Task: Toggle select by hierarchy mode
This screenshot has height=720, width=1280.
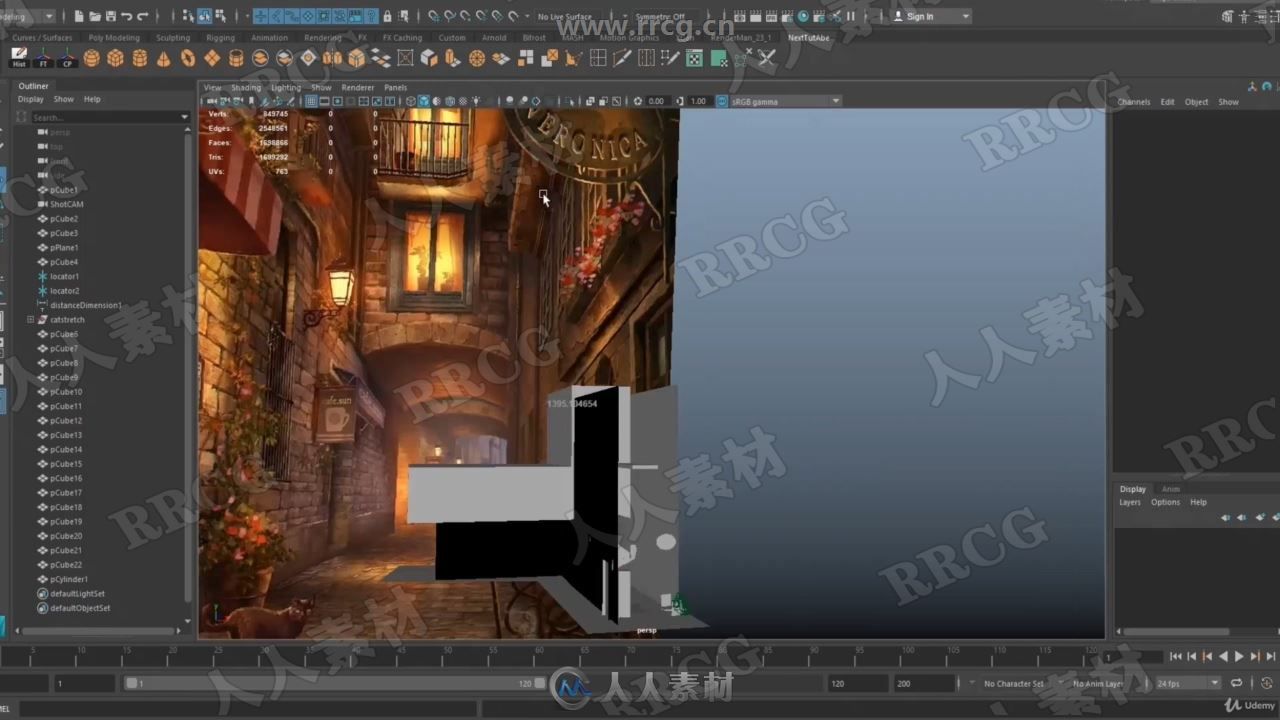Action: (187, 16)
